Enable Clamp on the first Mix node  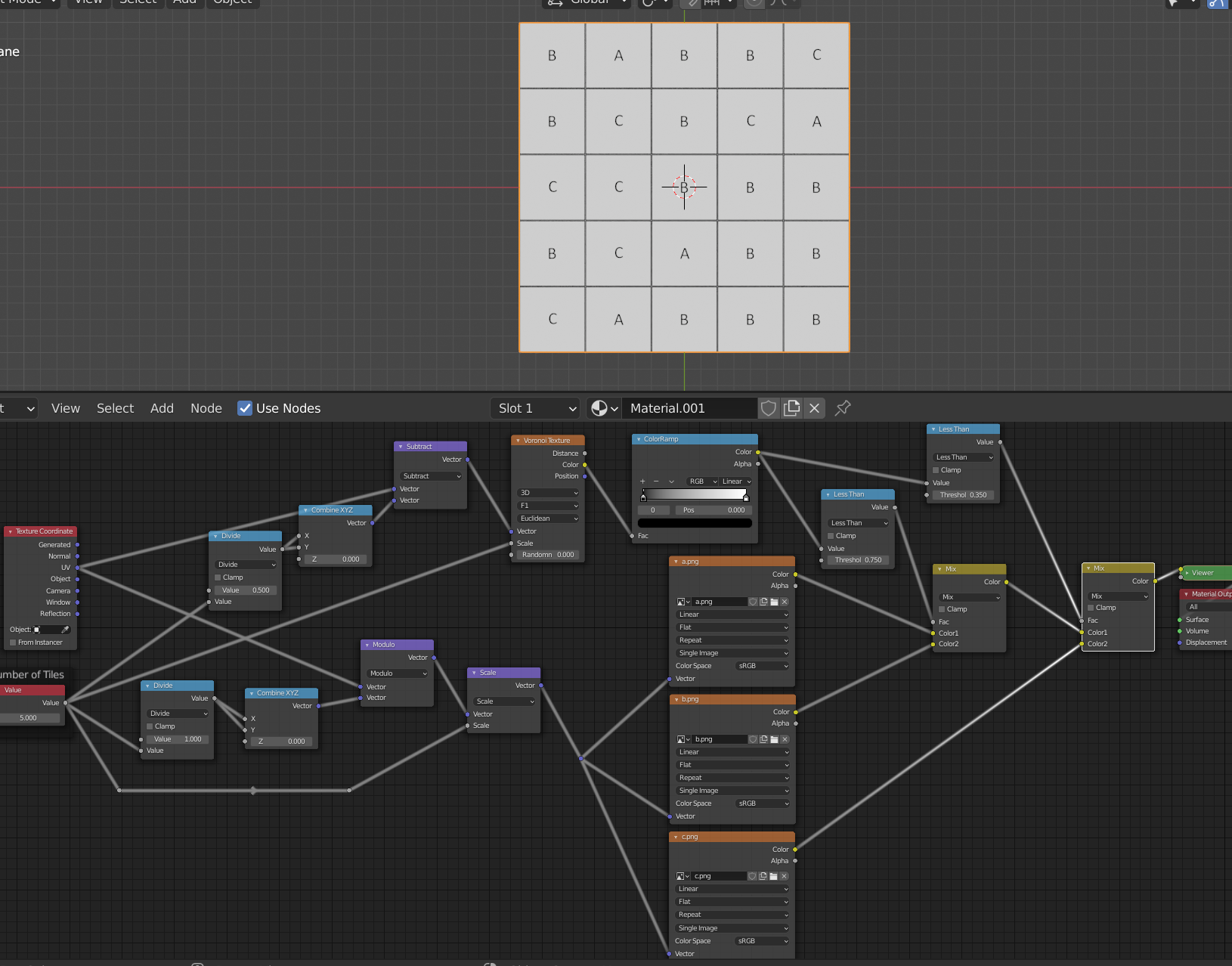(x=942, y=609)
